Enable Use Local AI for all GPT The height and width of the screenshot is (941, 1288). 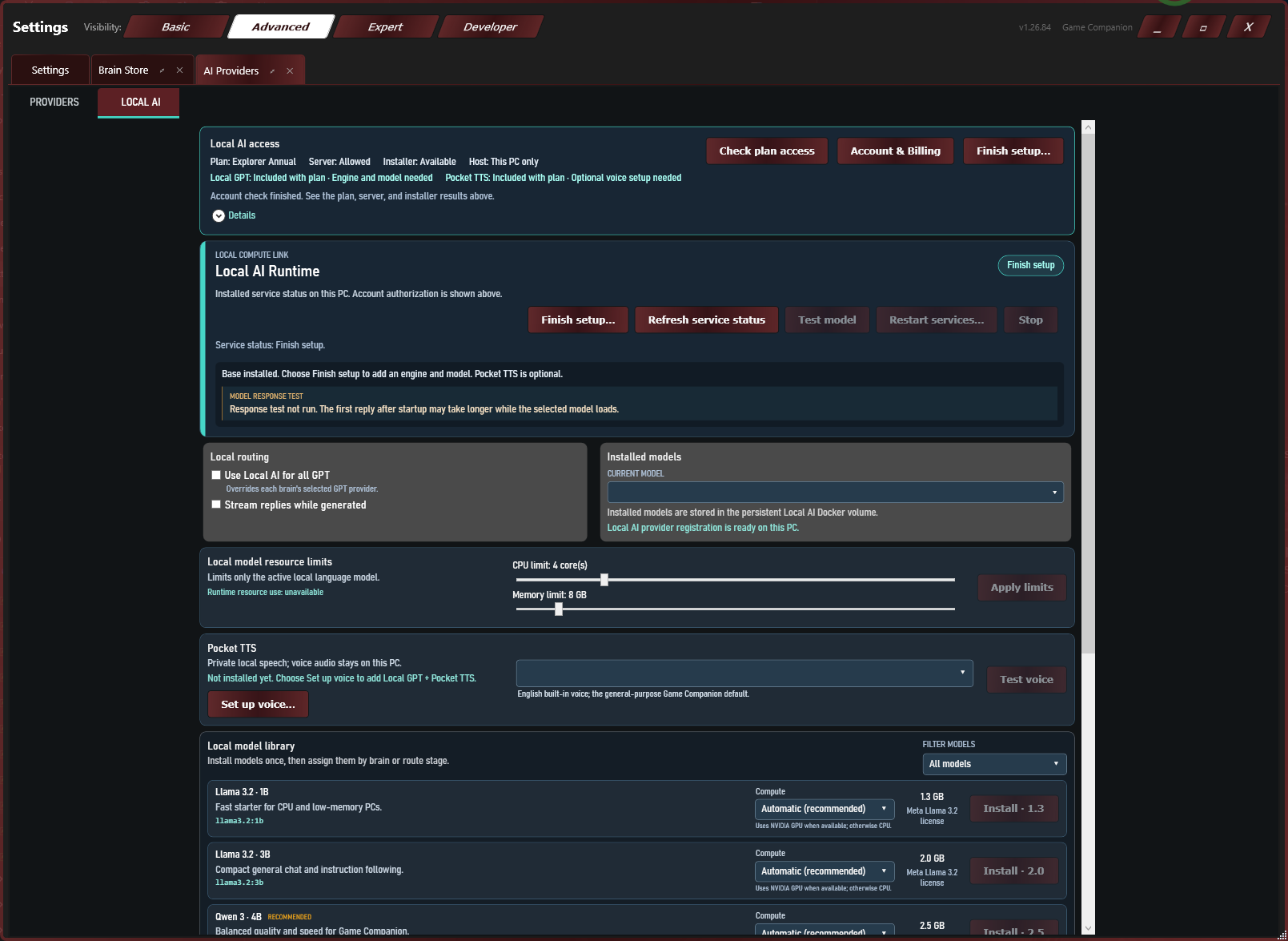click(x=216, y=475)
